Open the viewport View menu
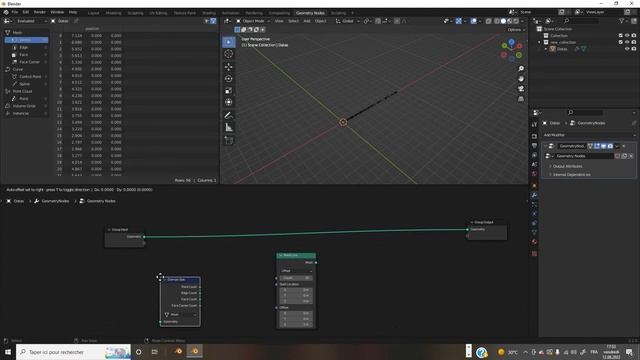The width and height of the screenshot is (640, 360). [x=279, y=21]
